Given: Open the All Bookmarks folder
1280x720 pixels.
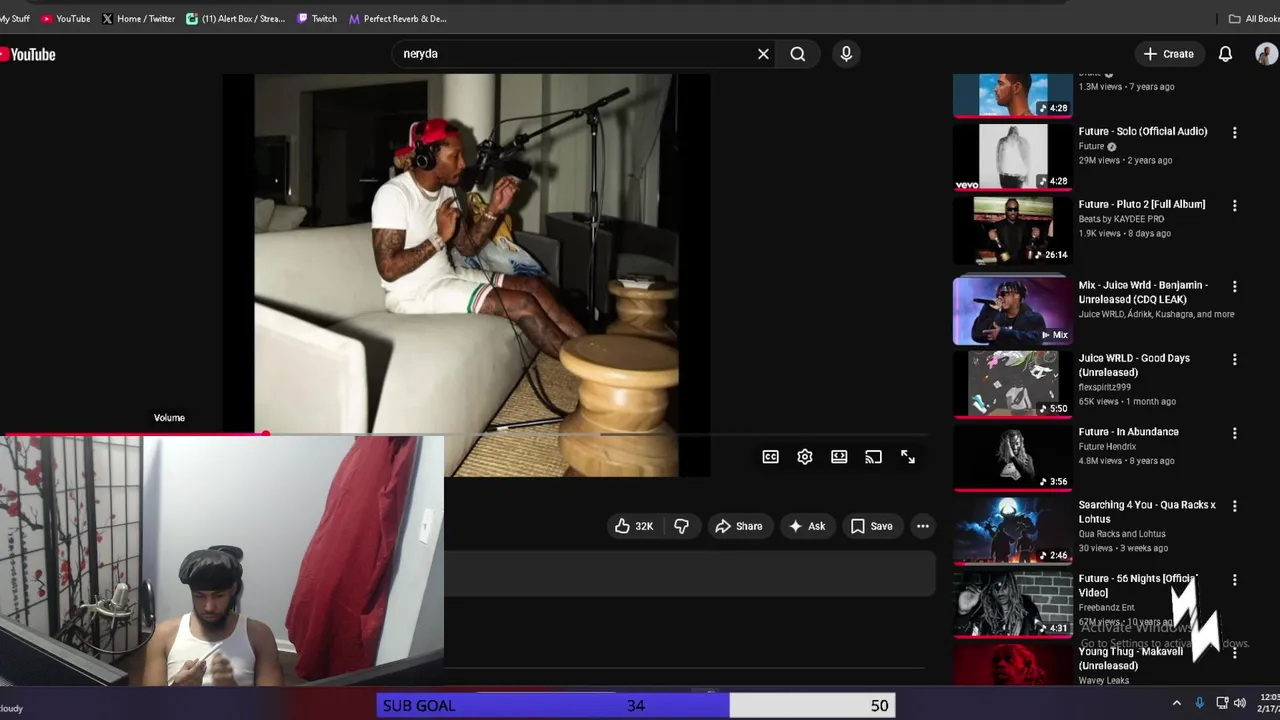Looking at the screenshot, I should (1254, 18).
